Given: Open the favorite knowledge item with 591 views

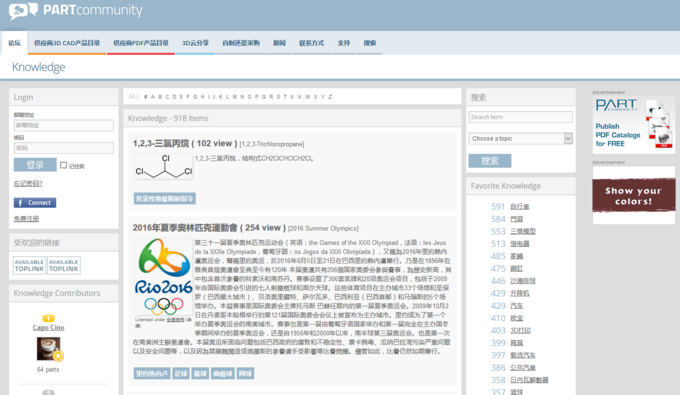Looking at the screenshot, I should (x=520, y=207).
